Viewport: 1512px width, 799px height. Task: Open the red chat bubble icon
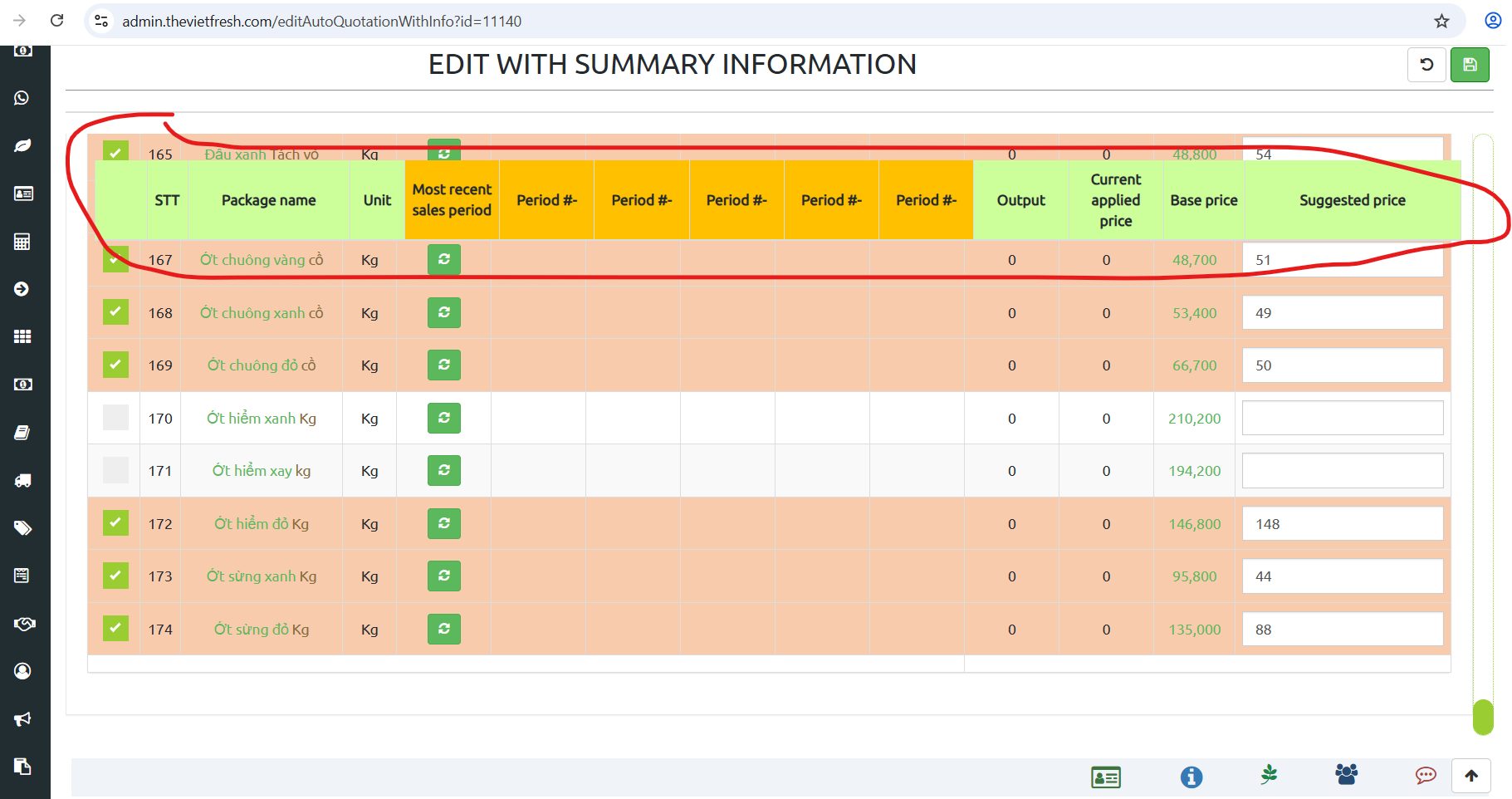pos(1425,776)
